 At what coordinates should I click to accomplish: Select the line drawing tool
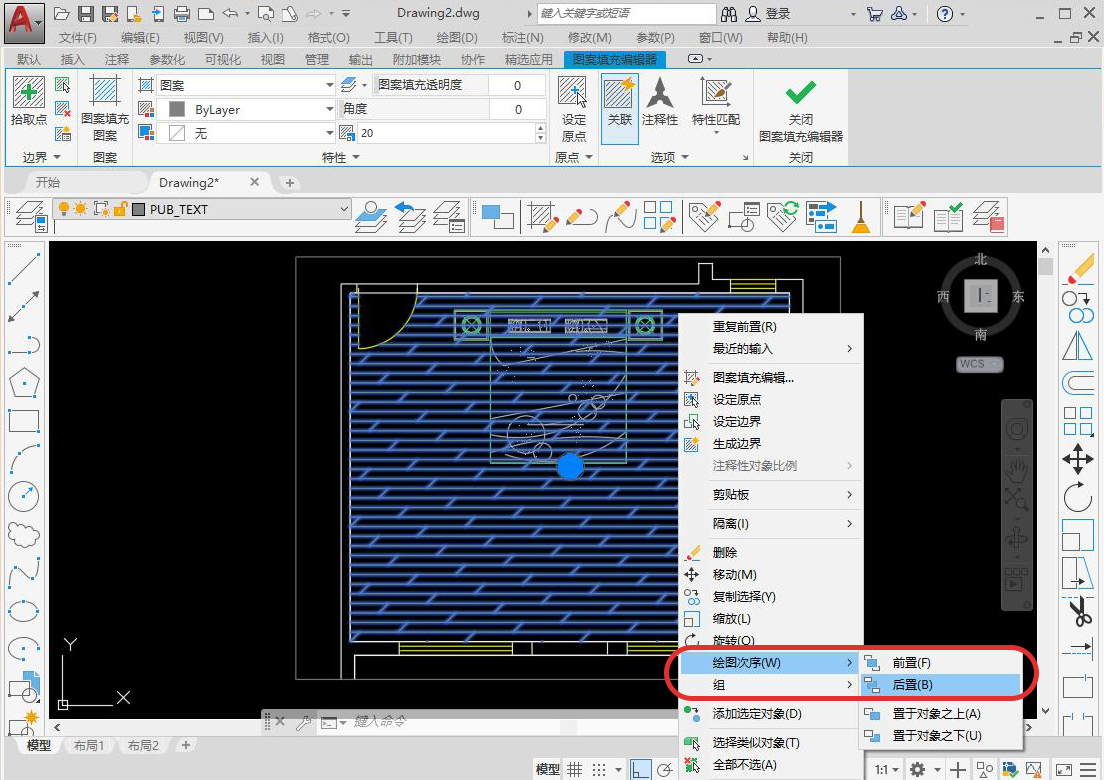(23, 269)
